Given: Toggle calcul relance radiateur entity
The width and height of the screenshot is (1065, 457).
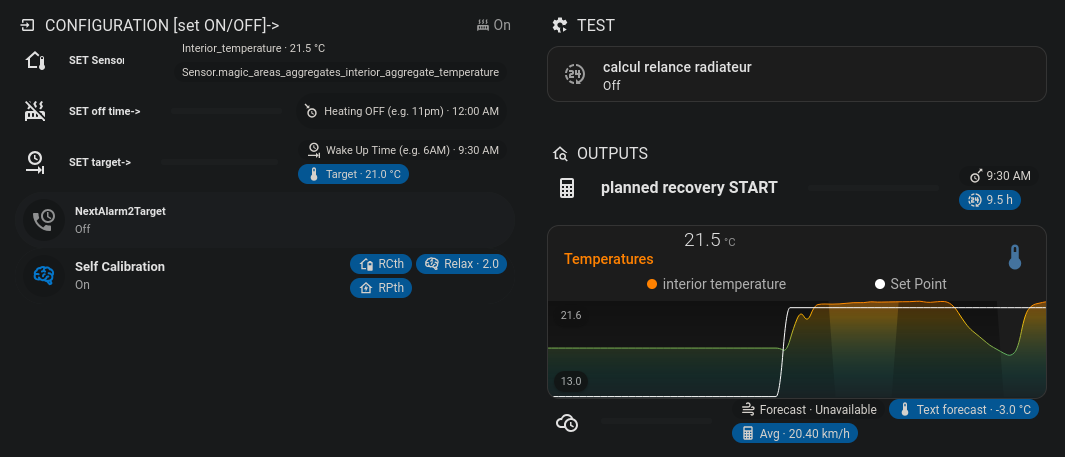Looking at the screenshot, I should click(x=676, y=75).
